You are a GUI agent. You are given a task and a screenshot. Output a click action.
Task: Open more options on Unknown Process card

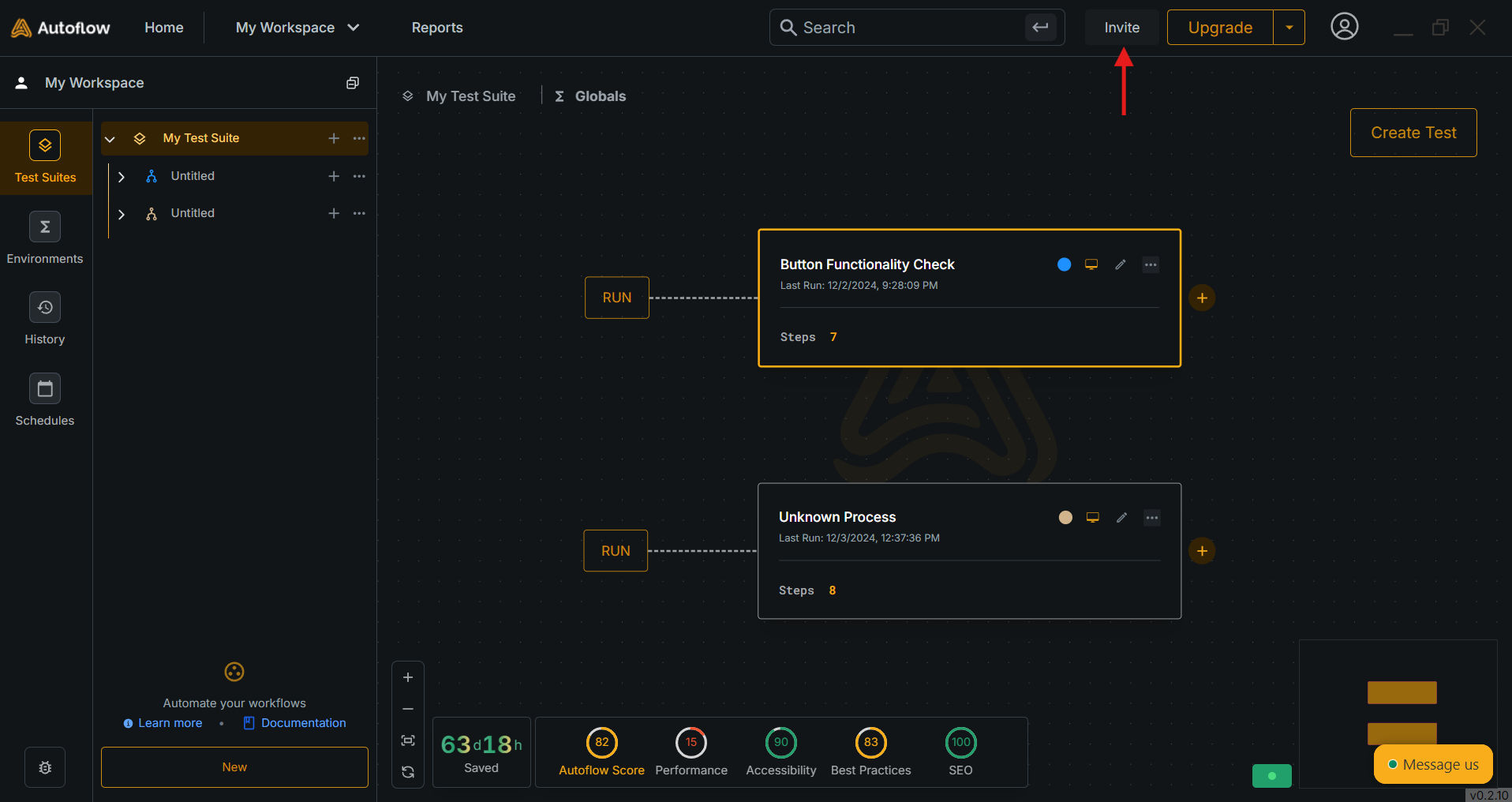pyautogui.click(x=1152, y=518)
